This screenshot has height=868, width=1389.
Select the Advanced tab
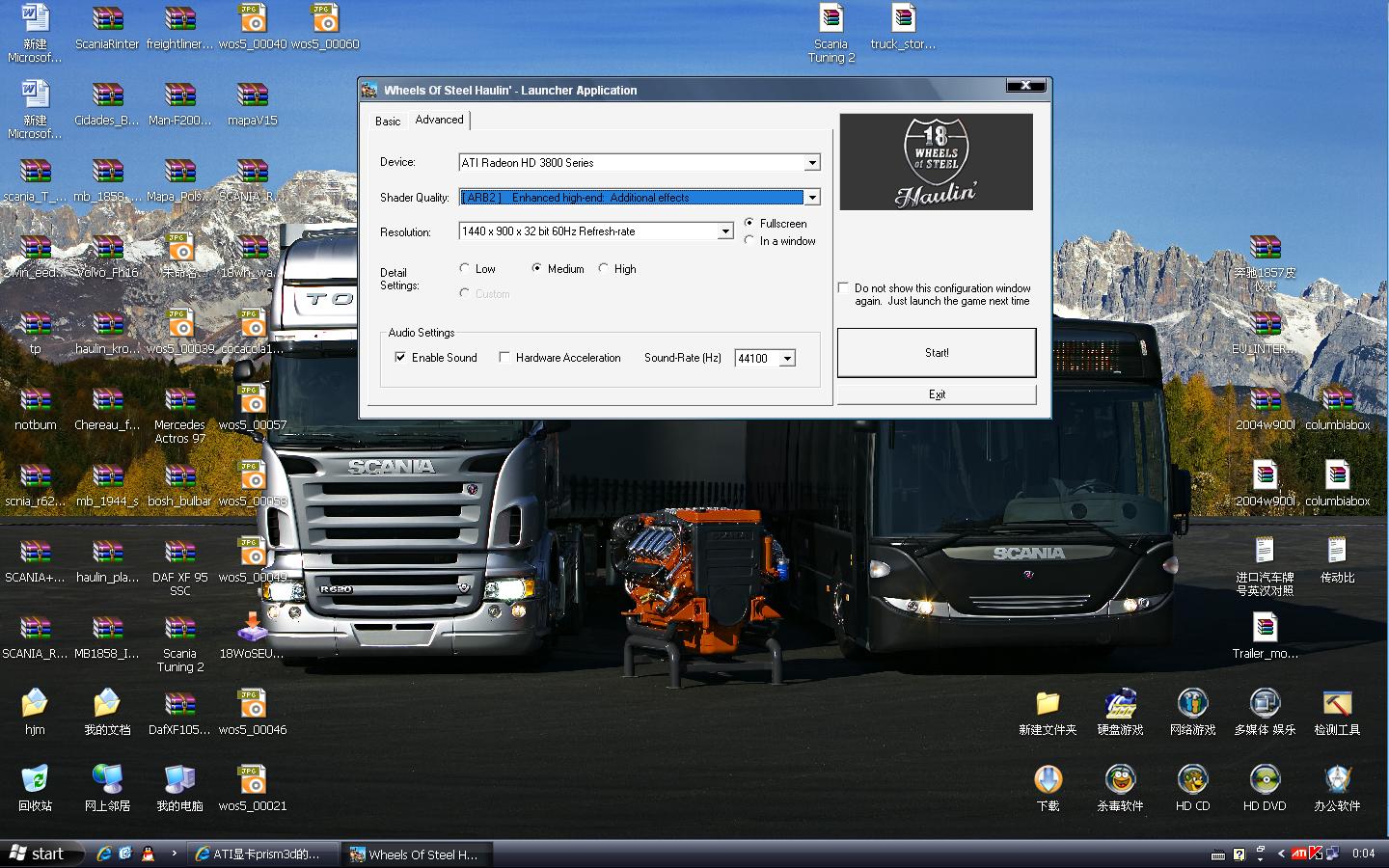tap(439, 120)
